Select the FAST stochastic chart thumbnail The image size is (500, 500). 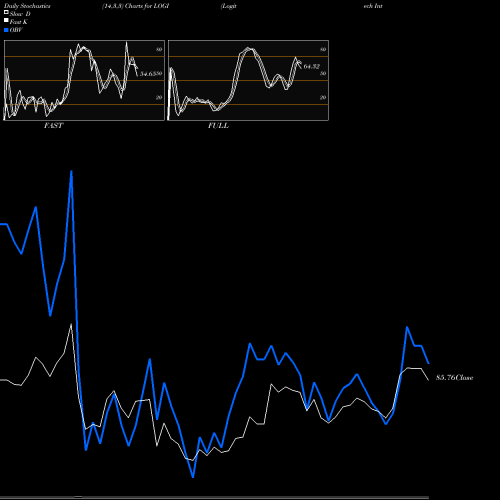click(84, 80)
